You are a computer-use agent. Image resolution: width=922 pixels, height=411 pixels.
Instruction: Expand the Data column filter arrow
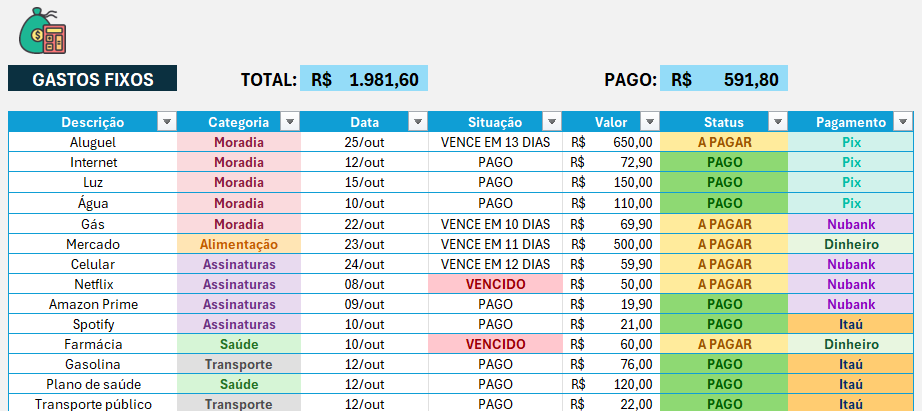click(x=417, y=122)
